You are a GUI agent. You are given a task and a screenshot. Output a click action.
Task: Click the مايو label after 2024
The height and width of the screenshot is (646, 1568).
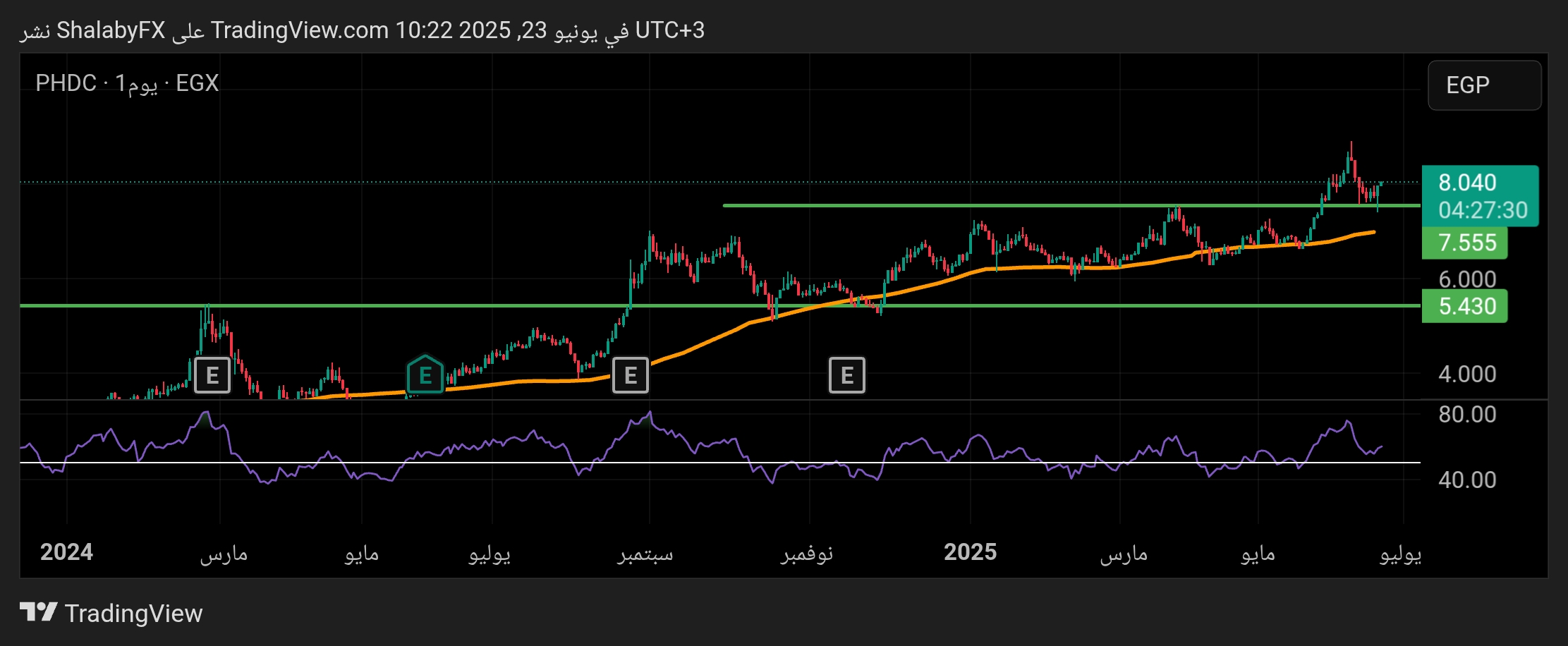tap(362, 554)
